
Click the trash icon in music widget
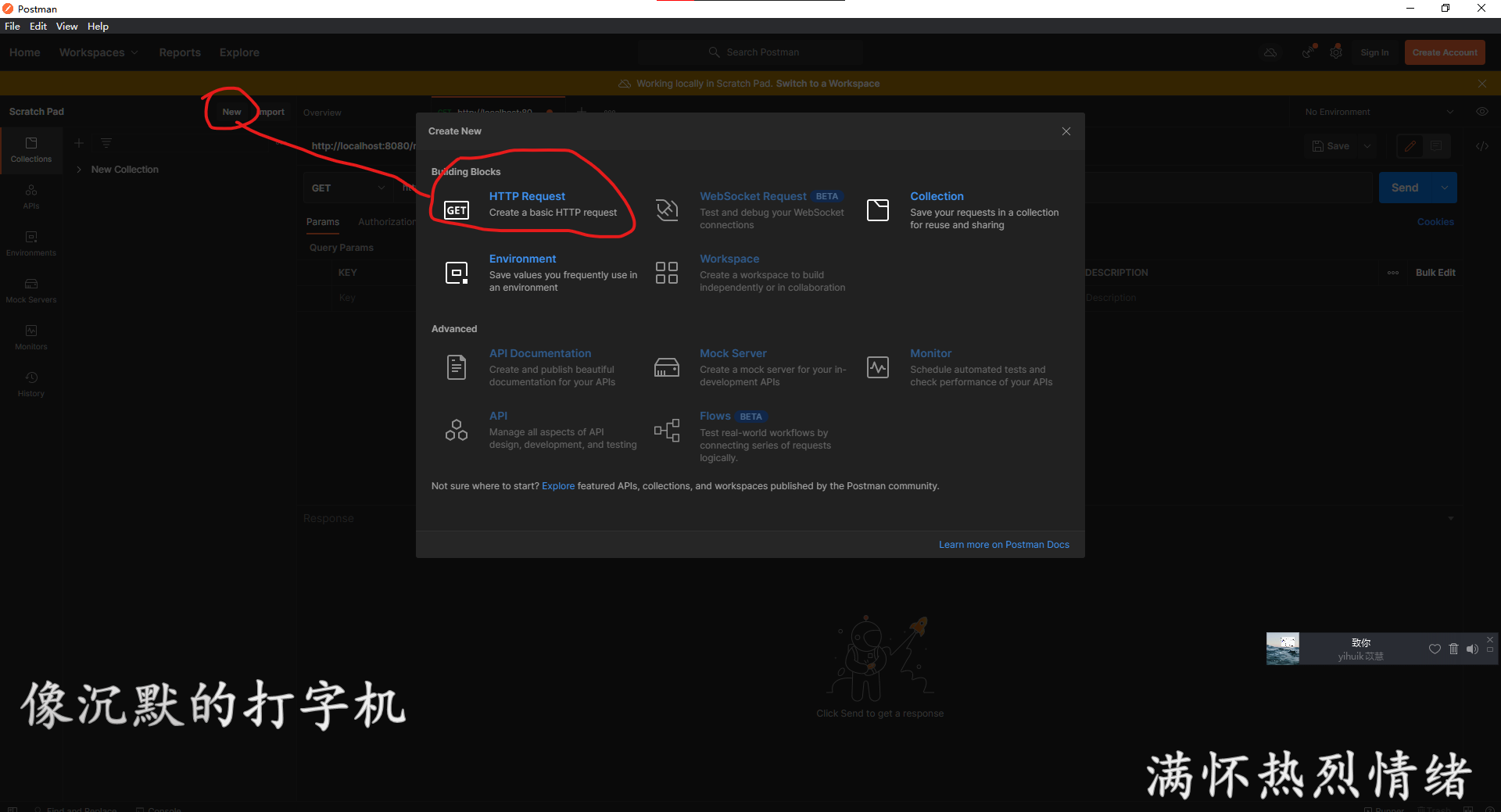1453,649
